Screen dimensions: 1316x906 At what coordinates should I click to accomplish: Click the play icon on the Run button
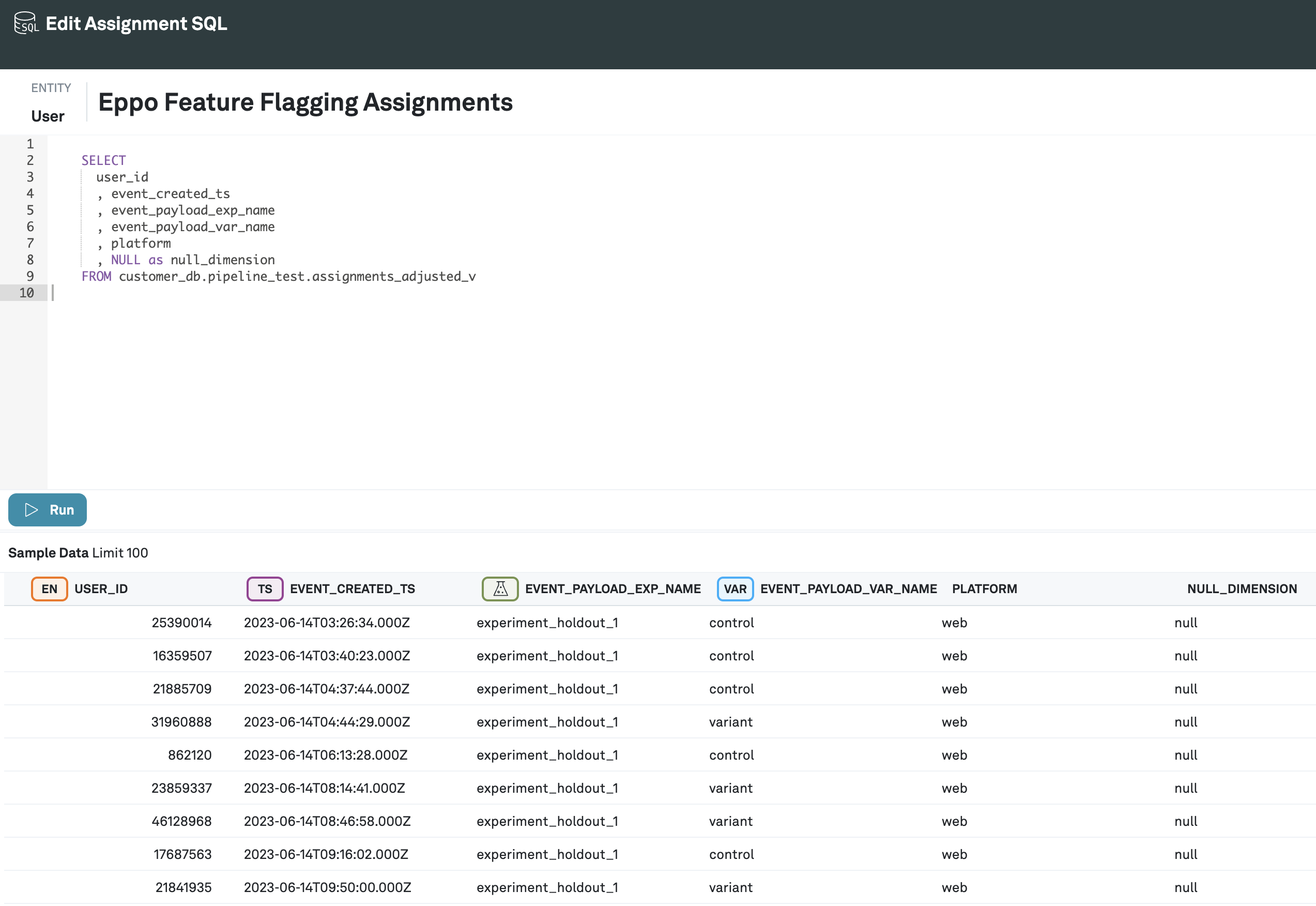pos(32,510)
